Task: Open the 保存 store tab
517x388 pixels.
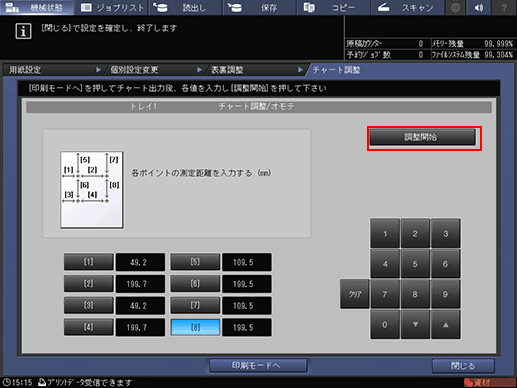Action: point(259,7)
